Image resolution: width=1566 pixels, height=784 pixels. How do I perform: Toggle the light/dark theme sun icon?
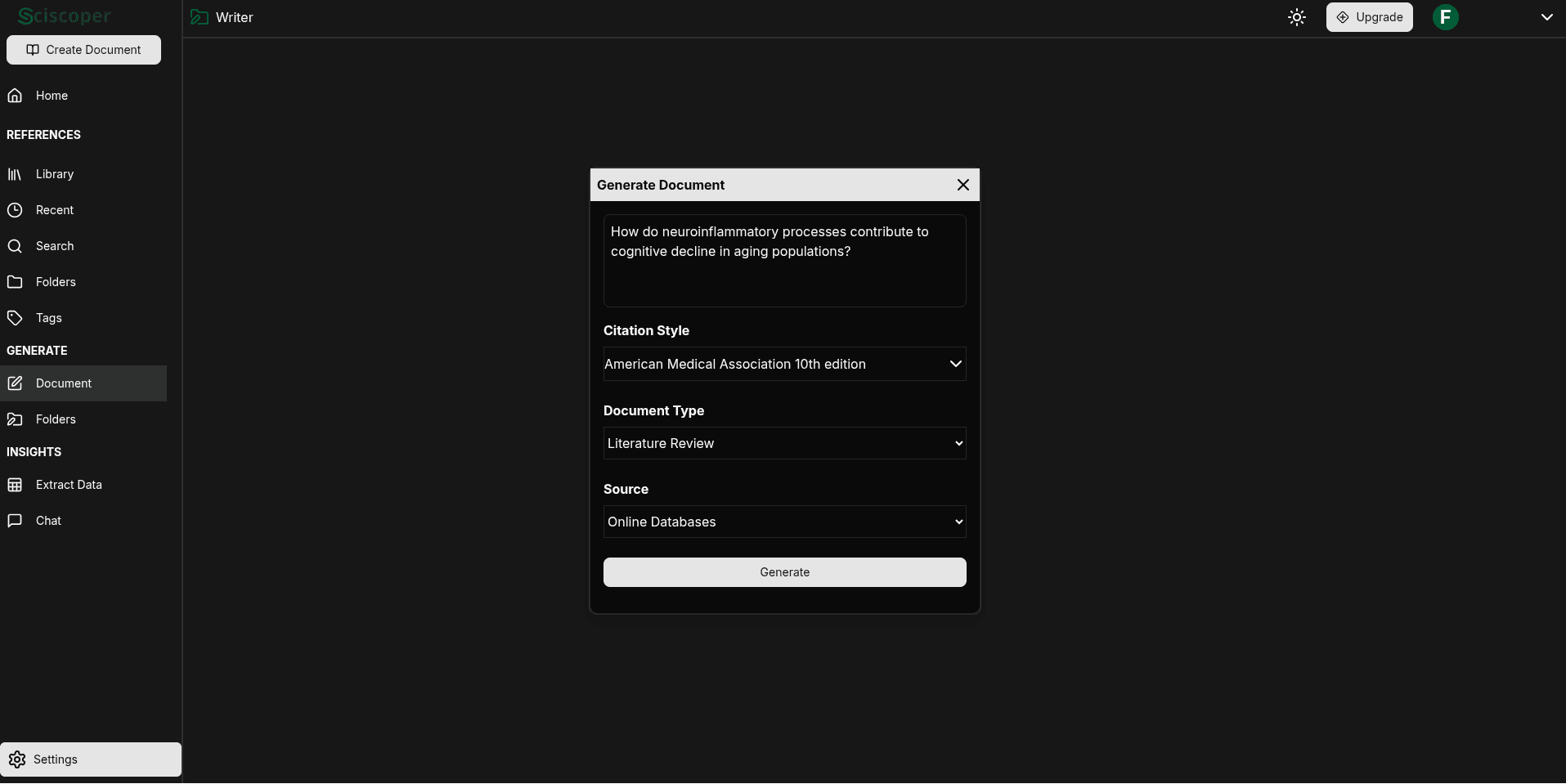[1296, 17]
